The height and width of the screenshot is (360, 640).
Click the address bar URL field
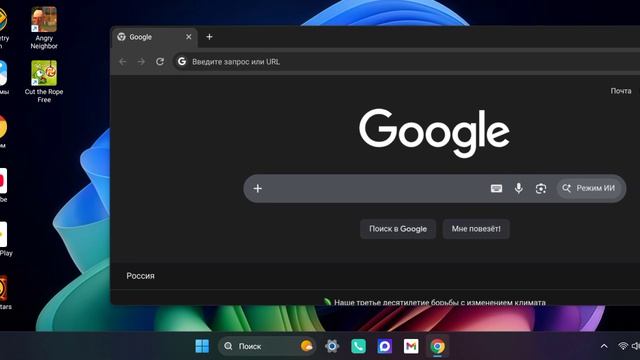click(406, 62)
